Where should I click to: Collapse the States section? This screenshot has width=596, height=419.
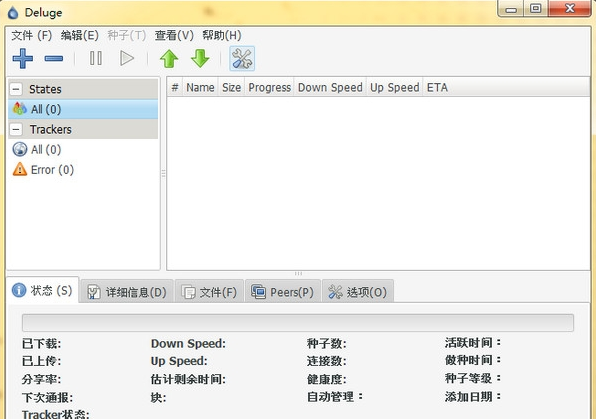[16, 89]
